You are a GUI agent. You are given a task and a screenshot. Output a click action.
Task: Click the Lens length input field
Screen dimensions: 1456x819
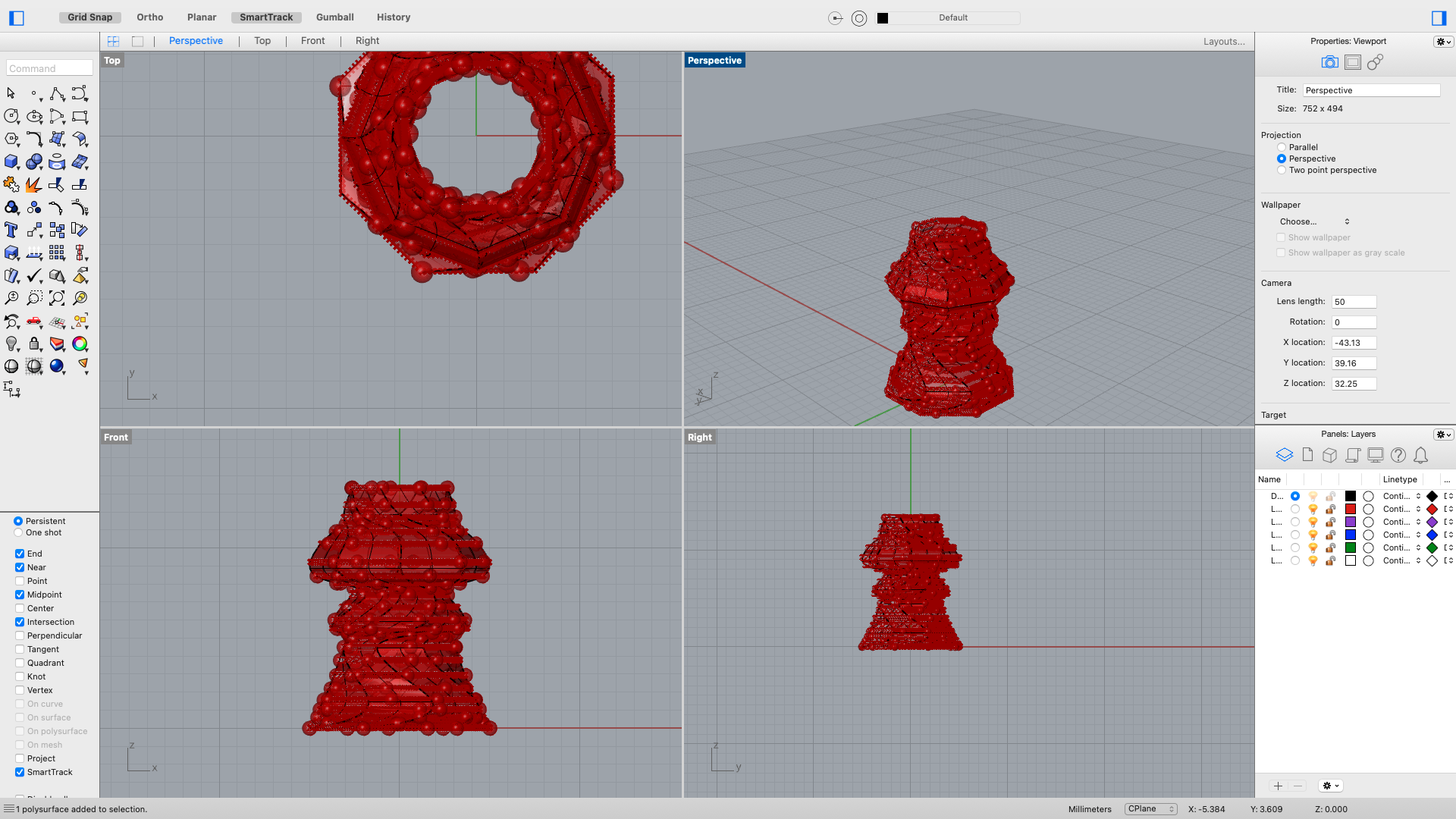pos(1354,301)
